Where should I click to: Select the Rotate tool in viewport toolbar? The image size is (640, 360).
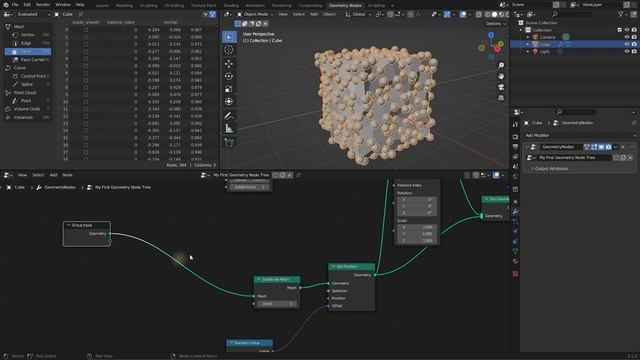pos(229,76)
